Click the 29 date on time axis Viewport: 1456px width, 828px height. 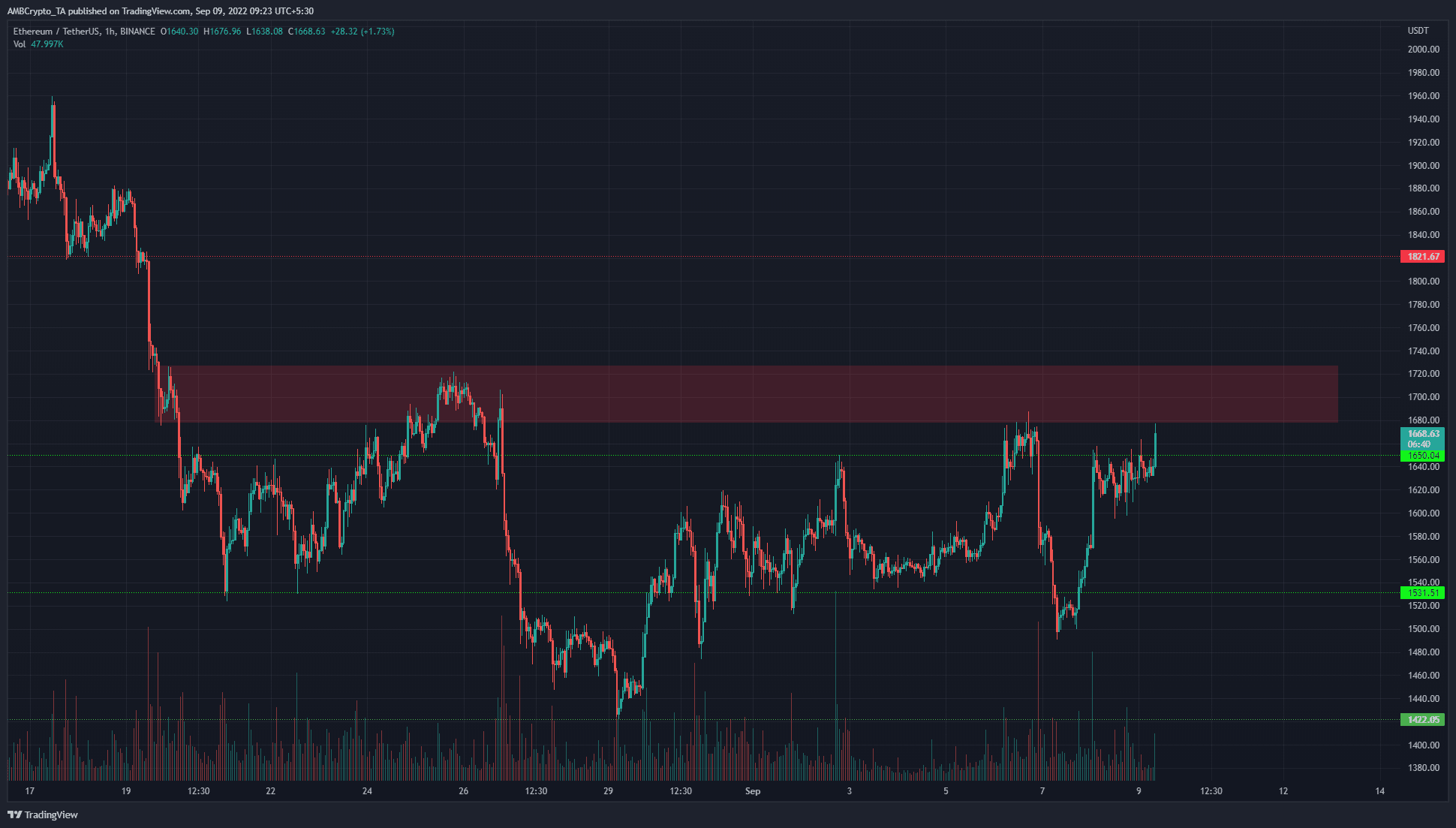pyautogui.click(x=609, y=791)
